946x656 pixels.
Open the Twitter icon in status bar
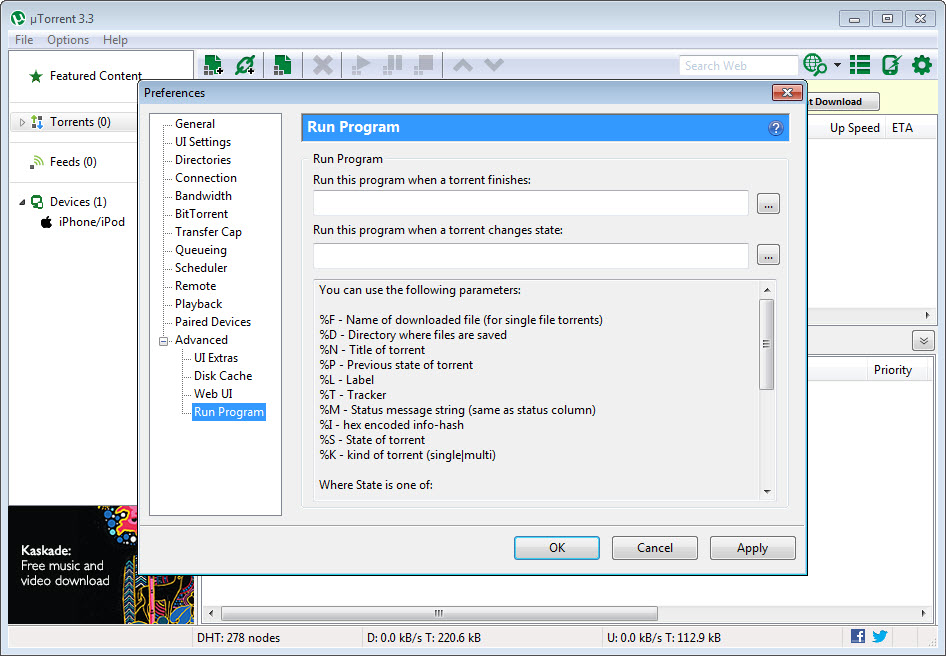(x=880, y=636)
